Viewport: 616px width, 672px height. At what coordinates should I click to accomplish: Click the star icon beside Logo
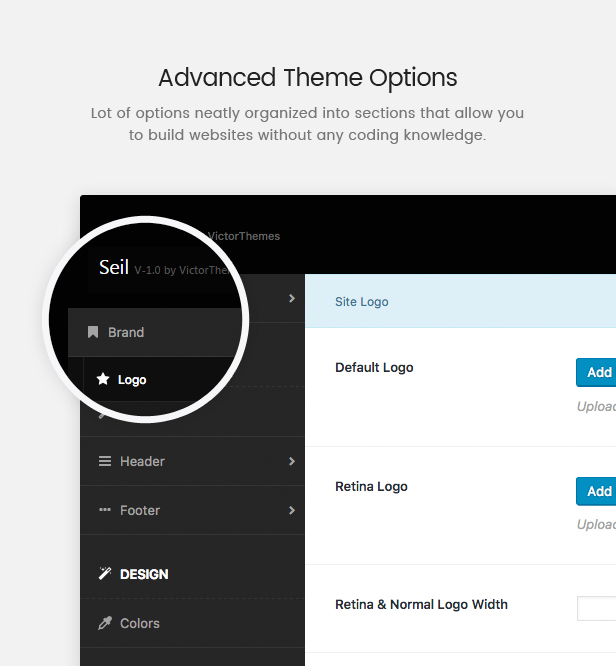point(103,380)
